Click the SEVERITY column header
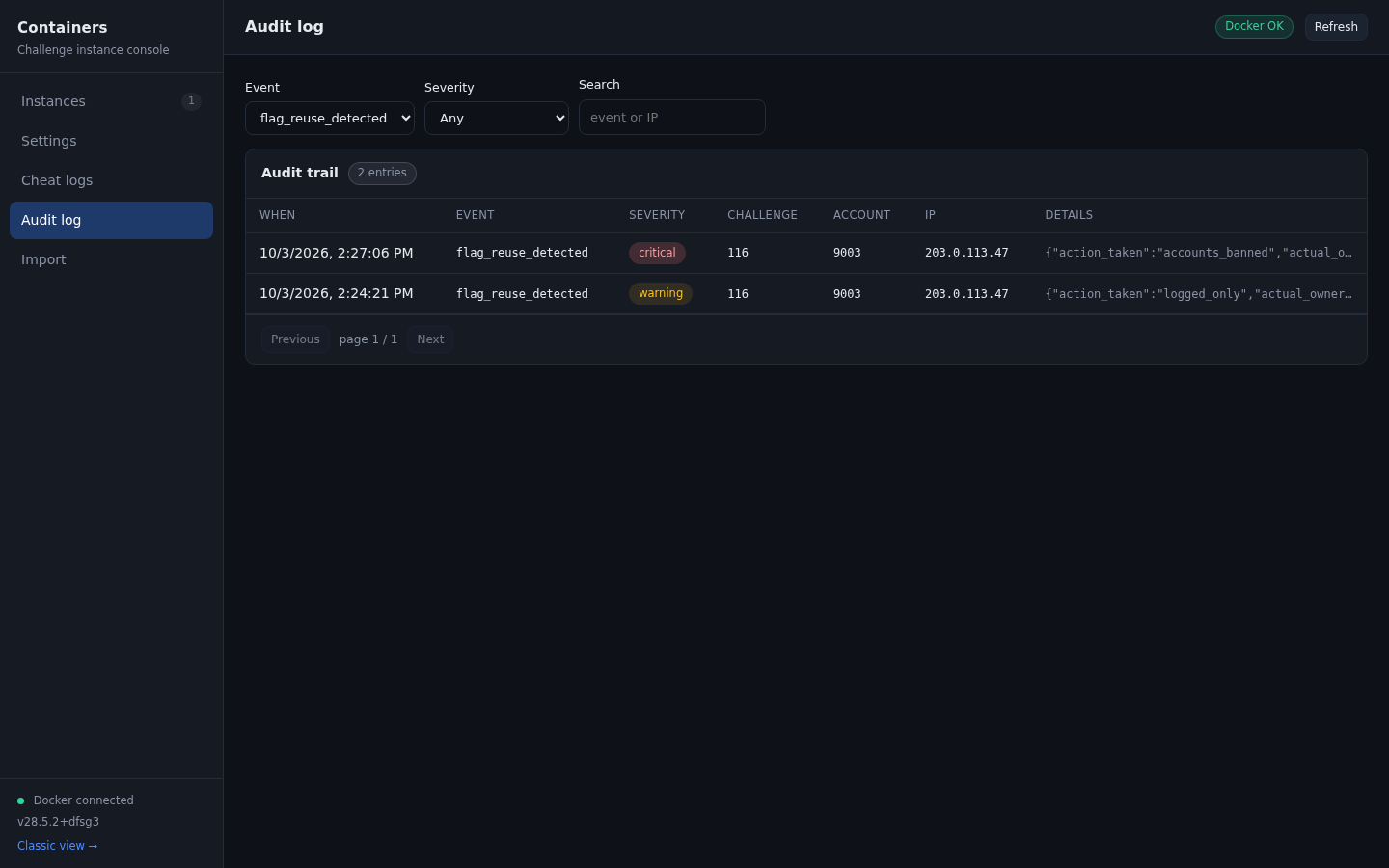 [x=657, y=215]
